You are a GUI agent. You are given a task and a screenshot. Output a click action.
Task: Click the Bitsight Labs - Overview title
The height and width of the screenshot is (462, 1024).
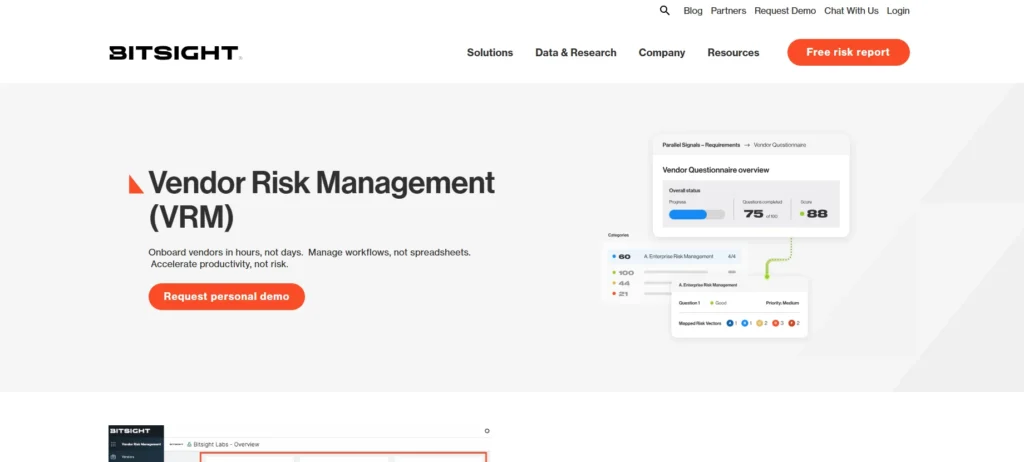point(227,444)
